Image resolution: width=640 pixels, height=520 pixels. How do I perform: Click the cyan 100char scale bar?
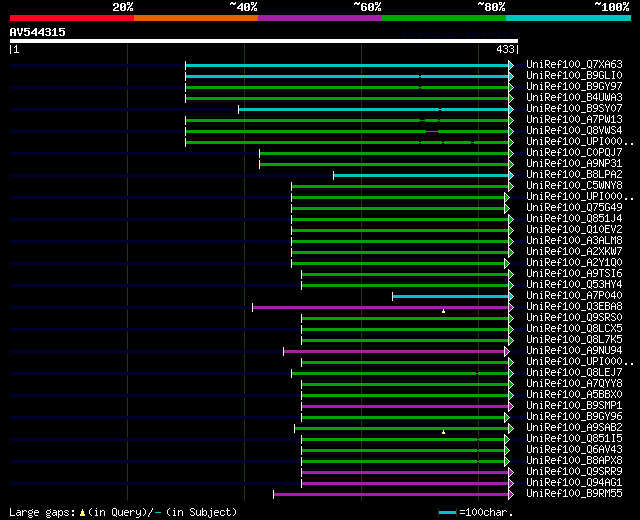447,513
